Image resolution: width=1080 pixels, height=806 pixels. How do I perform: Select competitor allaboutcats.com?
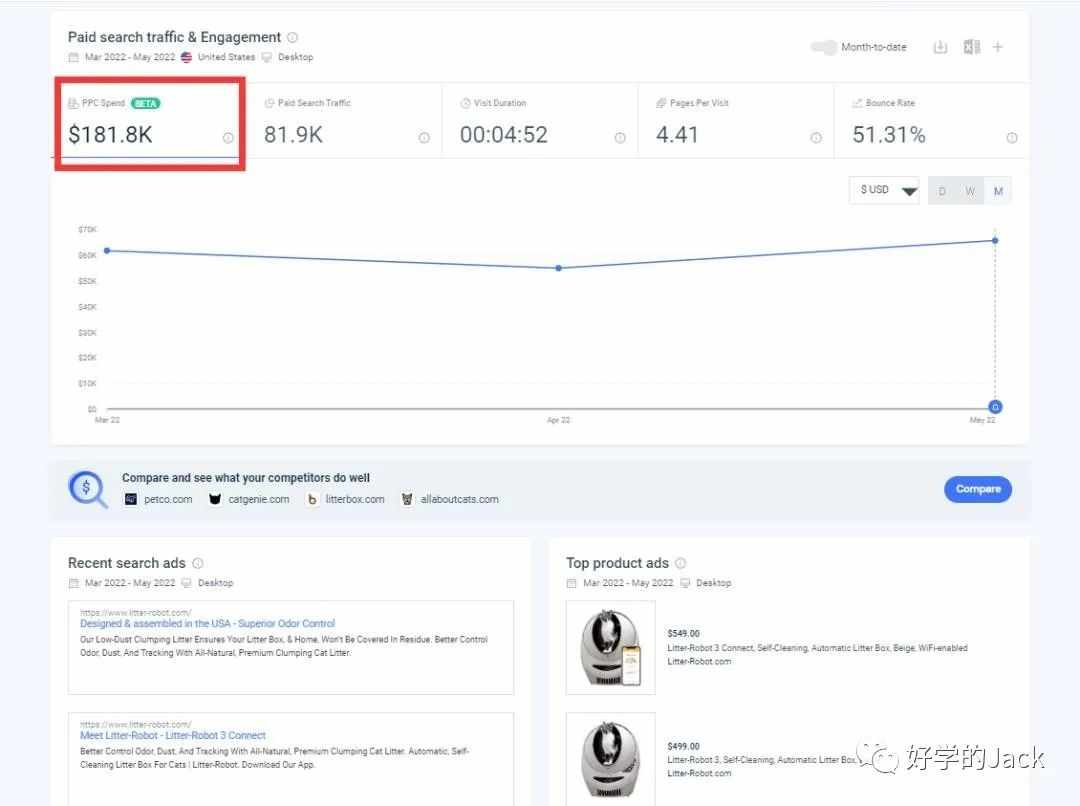[459, 499]
